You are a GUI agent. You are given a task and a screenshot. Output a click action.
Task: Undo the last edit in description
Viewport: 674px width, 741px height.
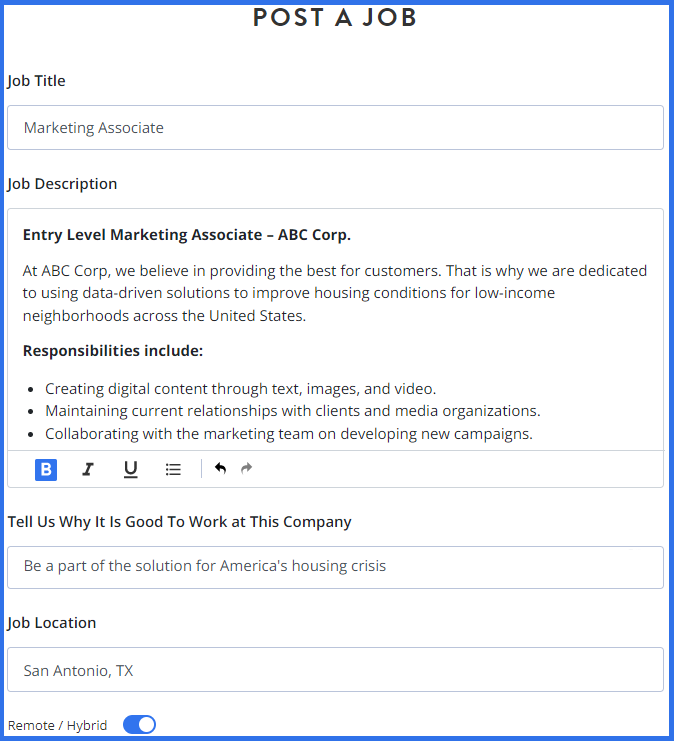click(x=220, y=468)
